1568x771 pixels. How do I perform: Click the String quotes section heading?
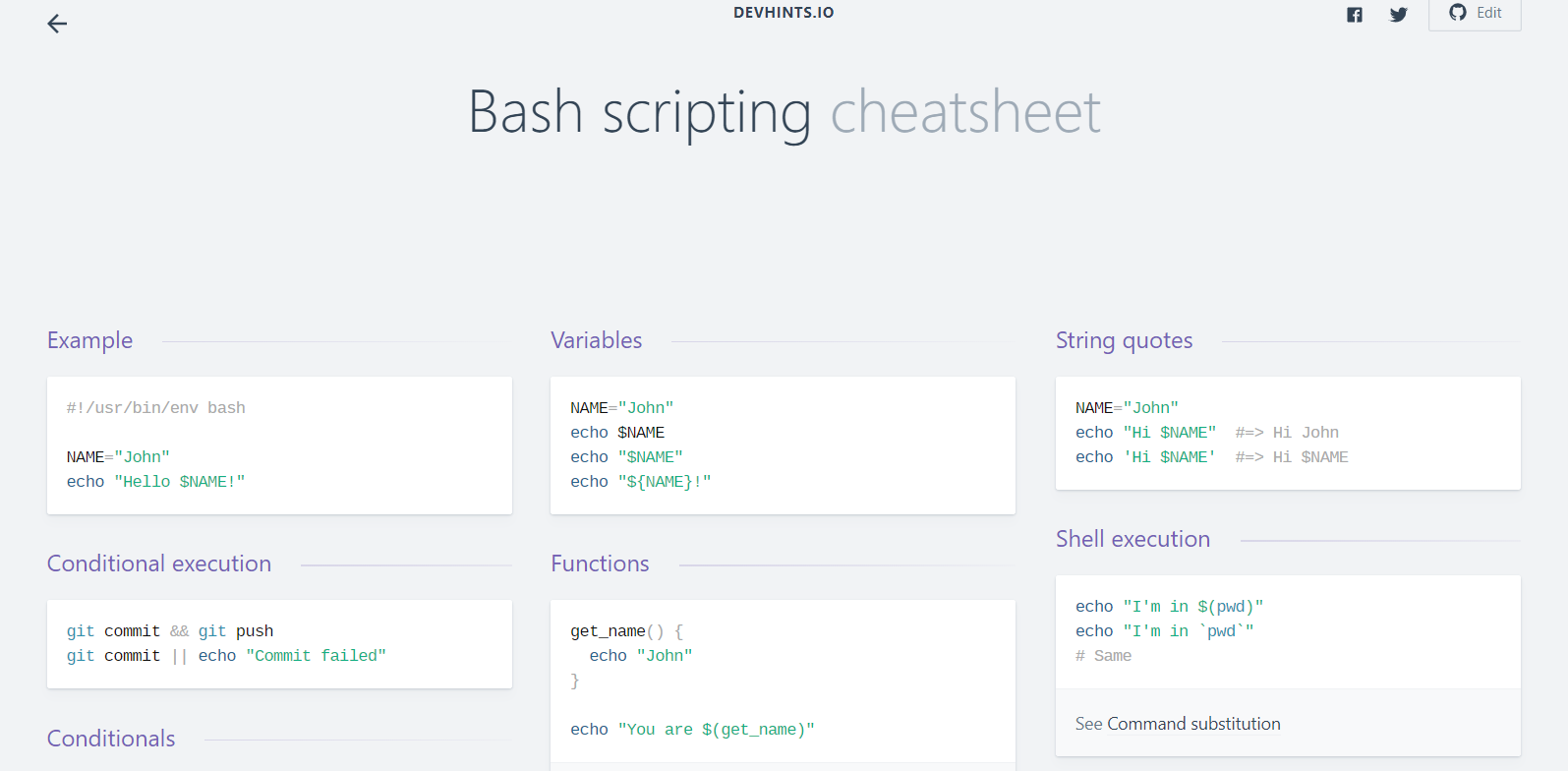click(x=1124, y=340)
